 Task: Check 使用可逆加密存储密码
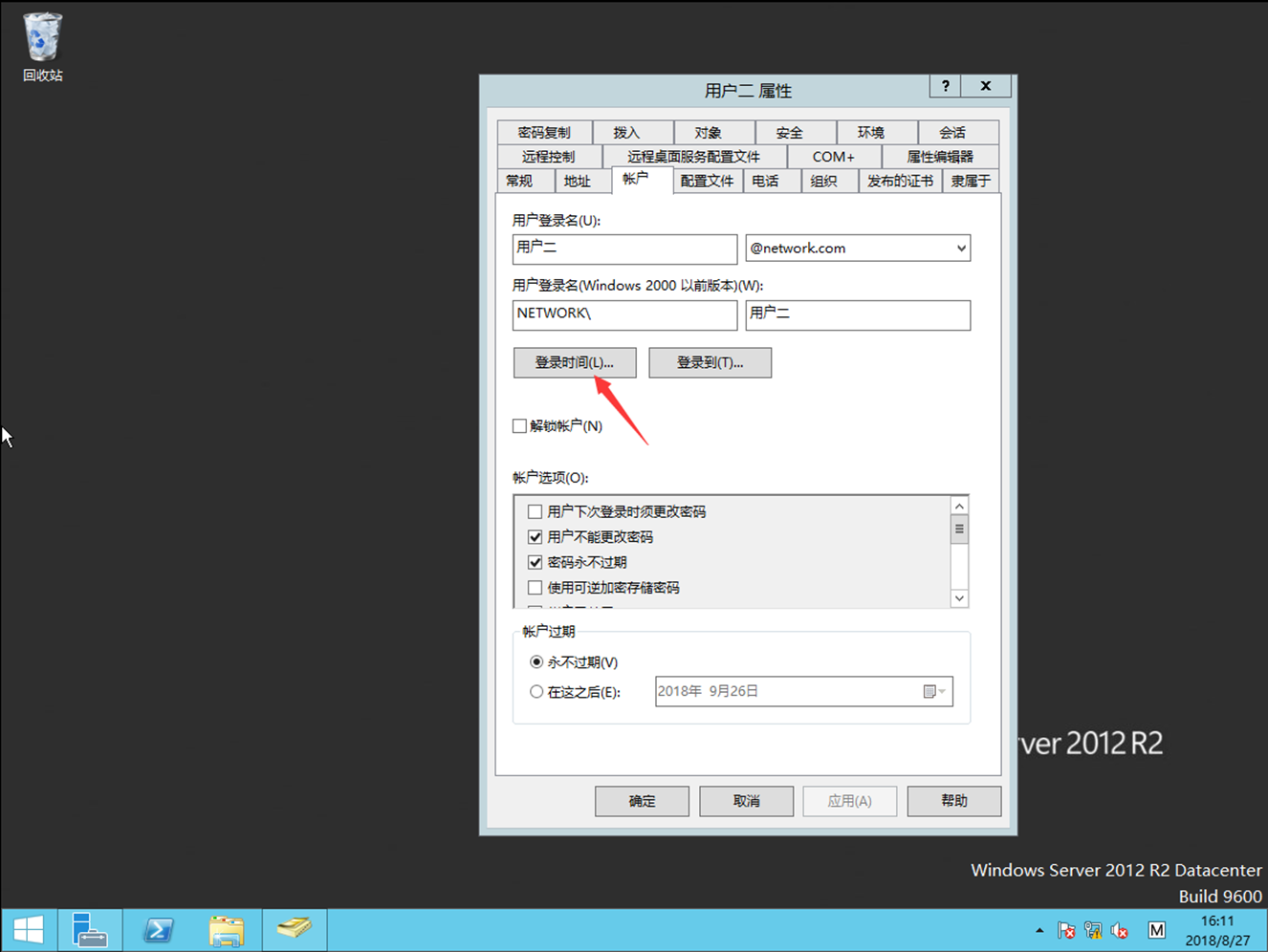[536, 588]
